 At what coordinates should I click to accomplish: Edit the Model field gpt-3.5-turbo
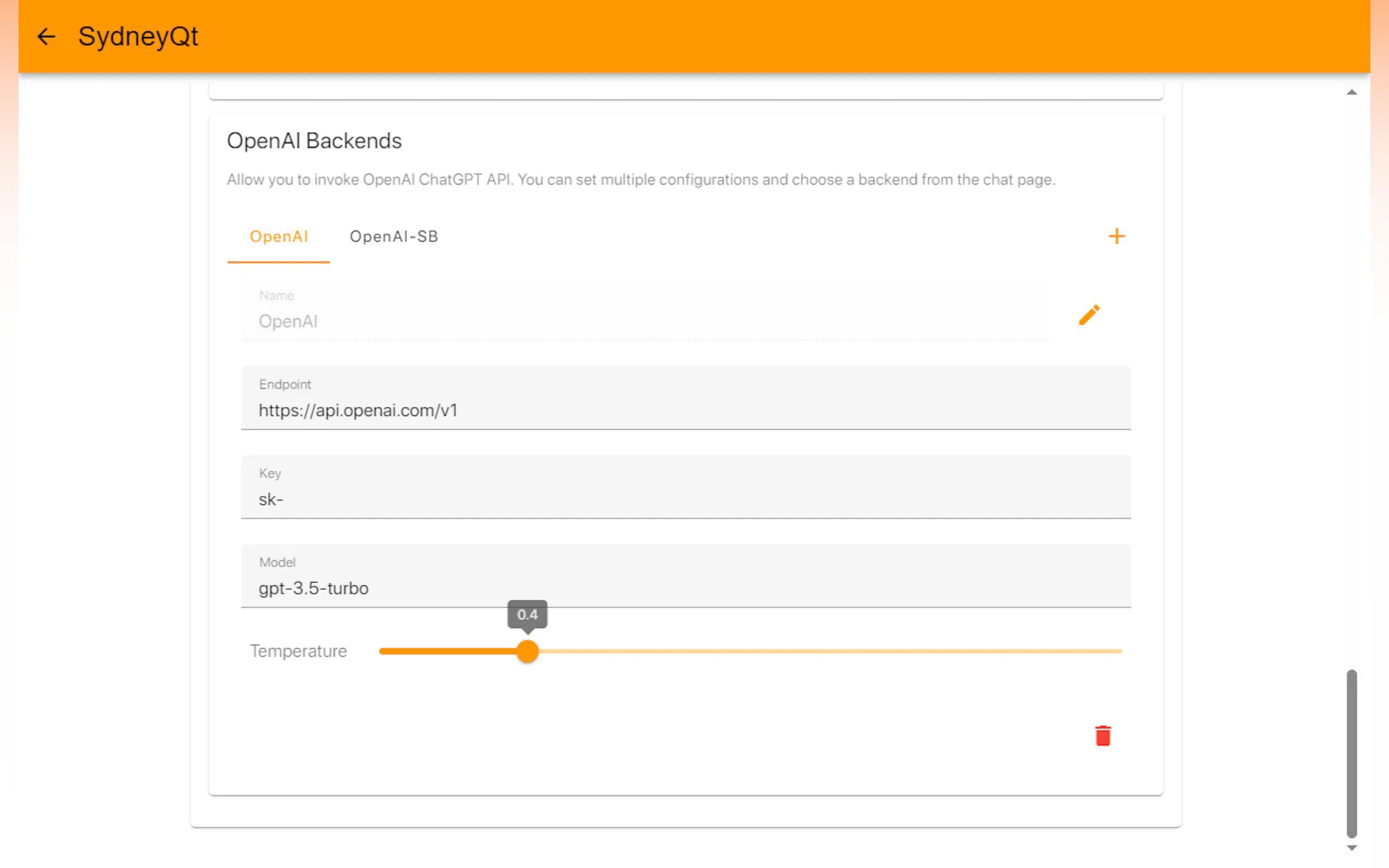[x=686, y=576]
